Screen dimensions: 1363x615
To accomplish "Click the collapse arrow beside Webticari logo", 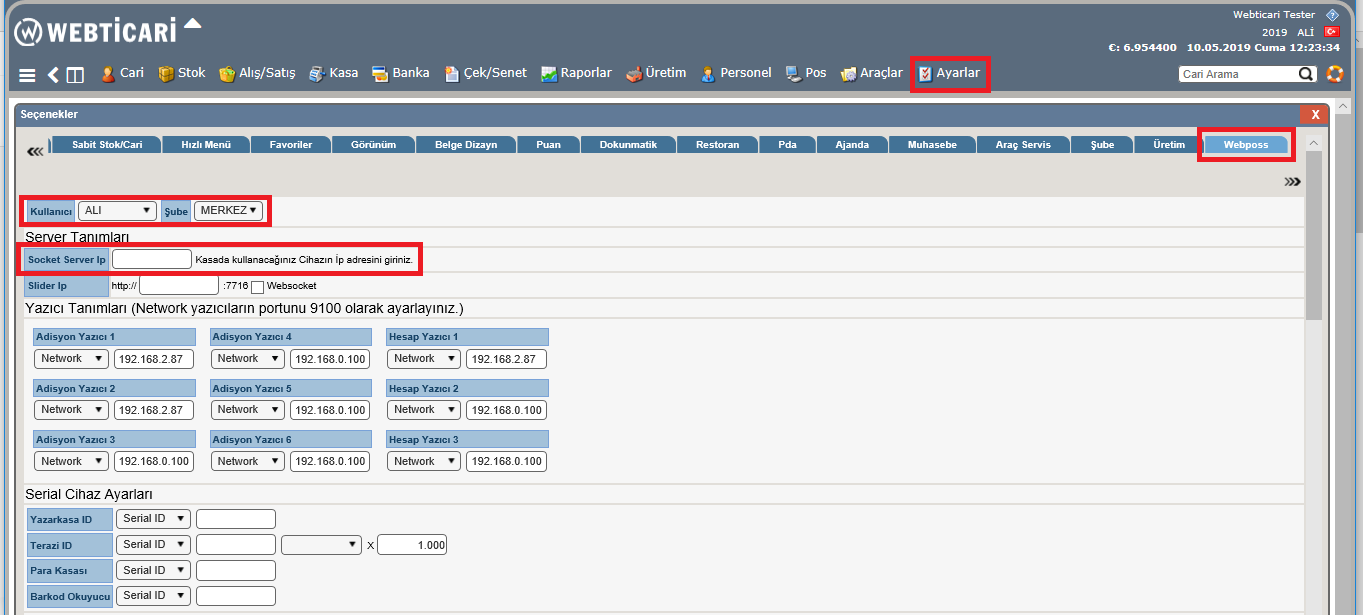I will click(x=193, y=23).
